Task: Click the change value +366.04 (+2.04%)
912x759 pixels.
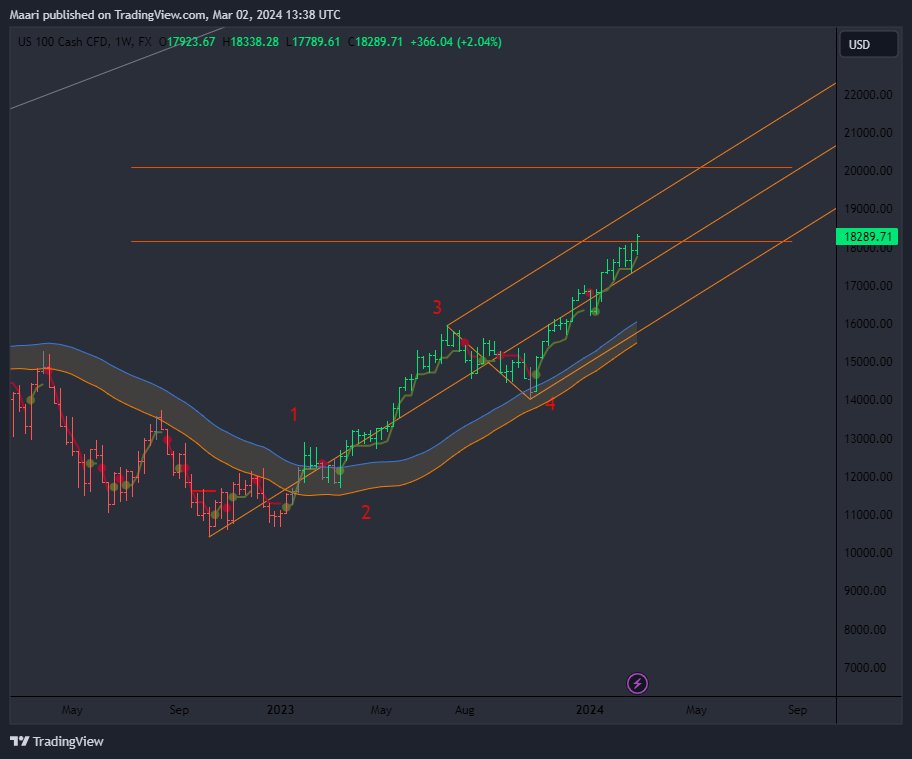Action: point(456,42)
